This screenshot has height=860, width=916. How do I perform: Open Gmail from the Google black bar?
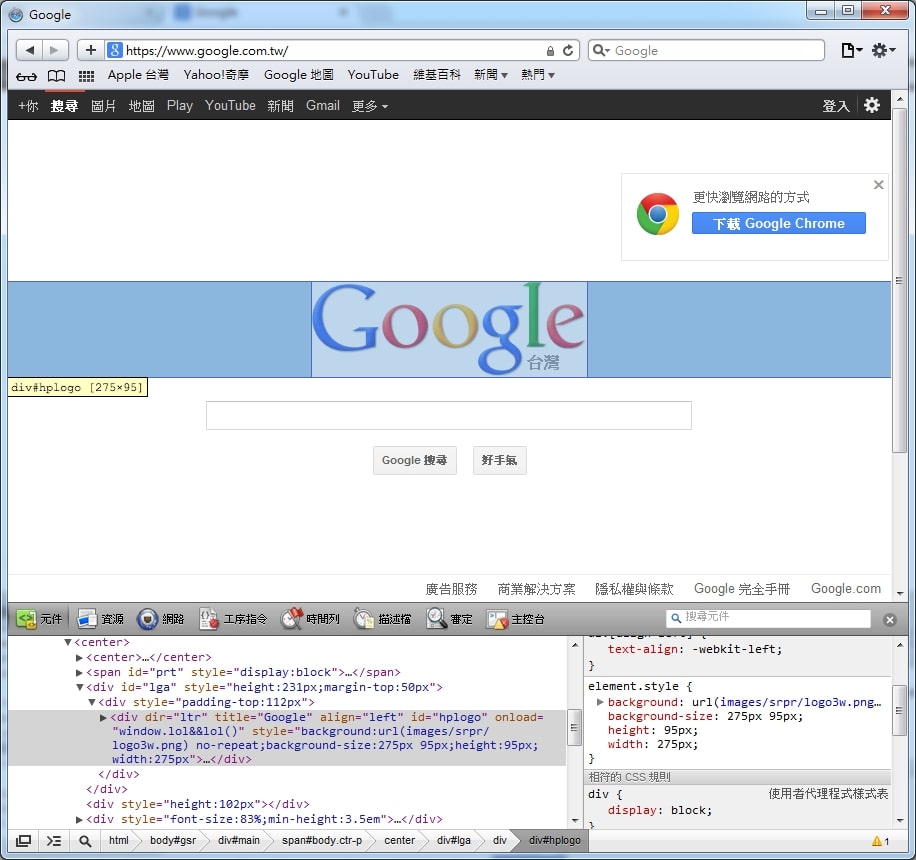point(322,106)
